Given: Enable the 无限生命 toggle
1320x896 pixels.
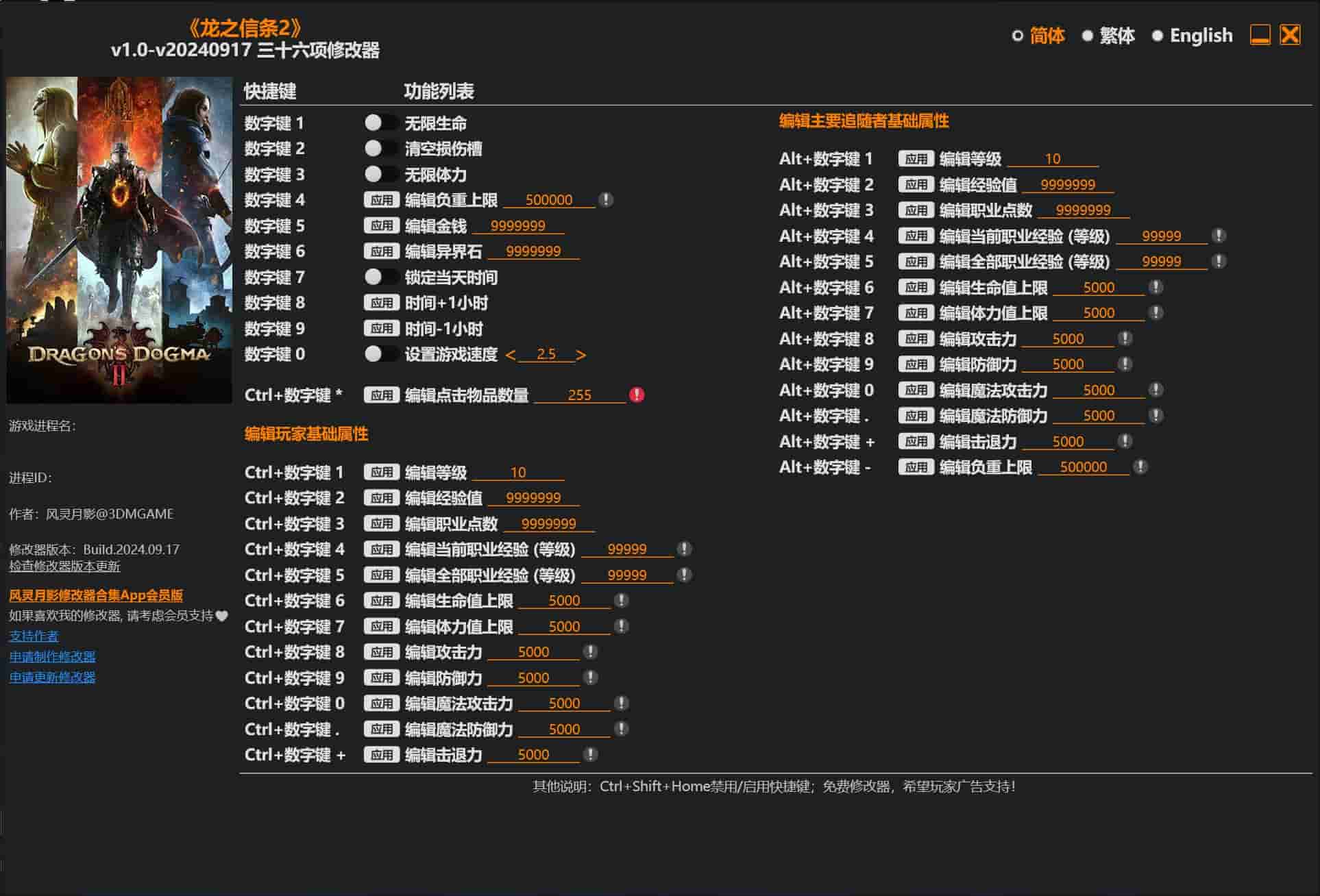Looking at the screenshot, I should pyautogui.click(x=380, y=123).
